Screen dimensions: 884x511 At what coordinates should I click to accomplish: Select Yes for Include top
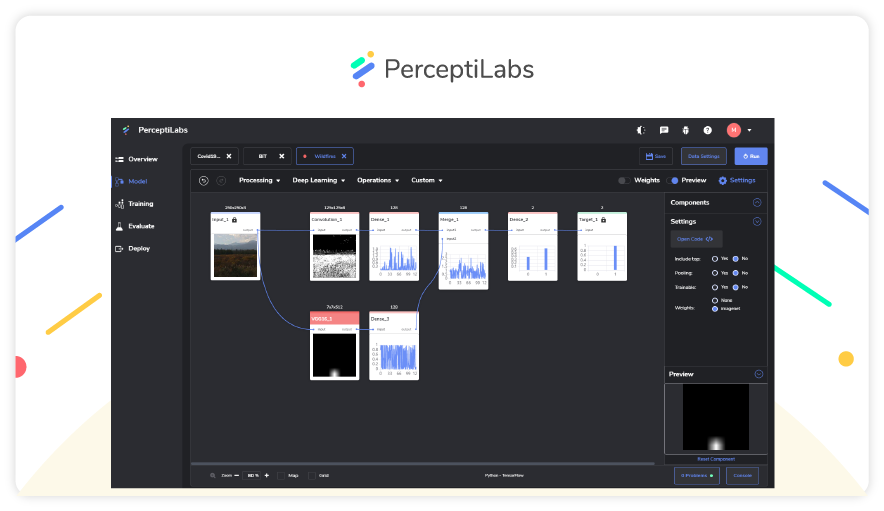714,258
